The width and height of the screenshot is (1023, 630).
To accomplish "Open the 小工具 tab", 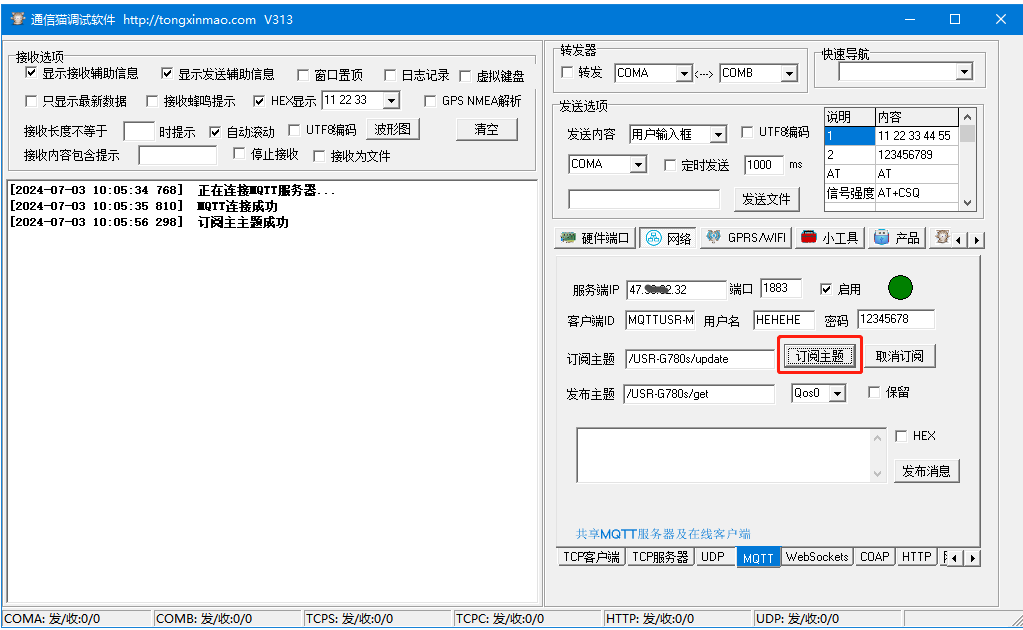I will tap(829, 238).
